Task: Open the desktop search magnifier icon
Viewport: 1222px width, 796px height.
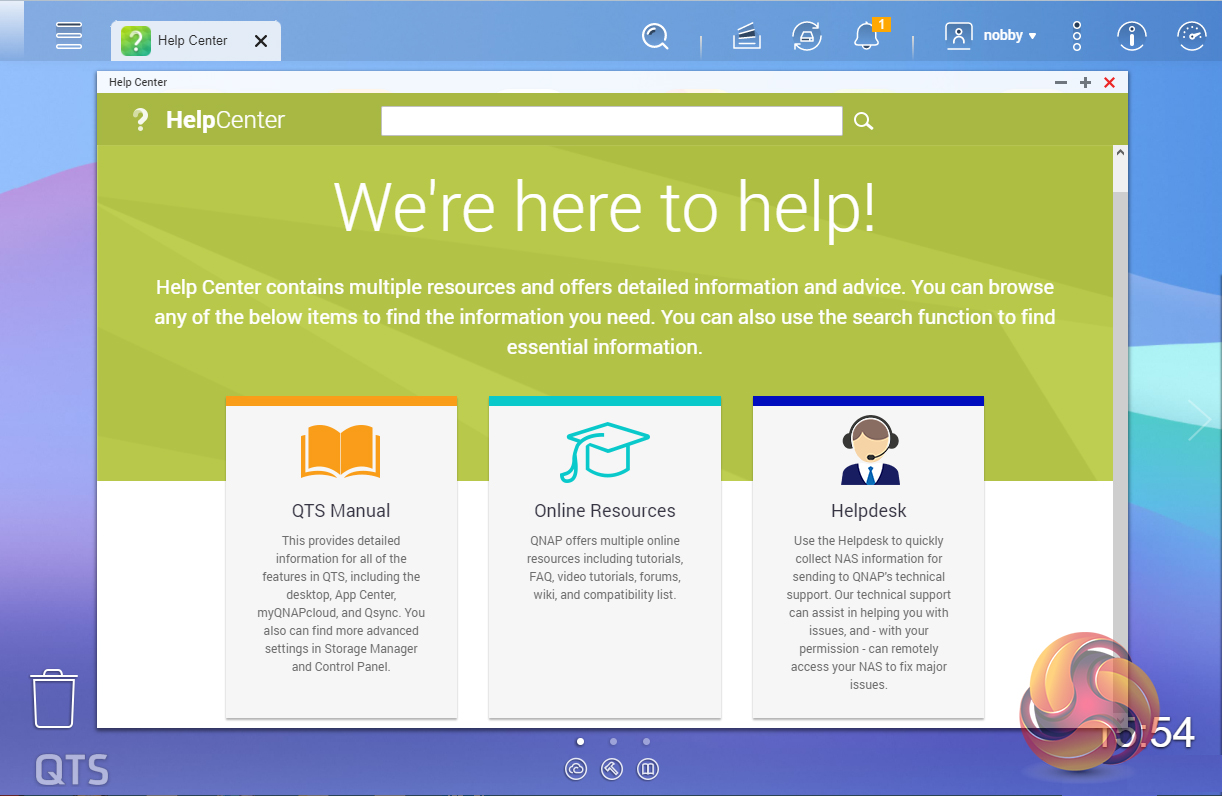Action: pyautogui.click(x=655, y=37)
